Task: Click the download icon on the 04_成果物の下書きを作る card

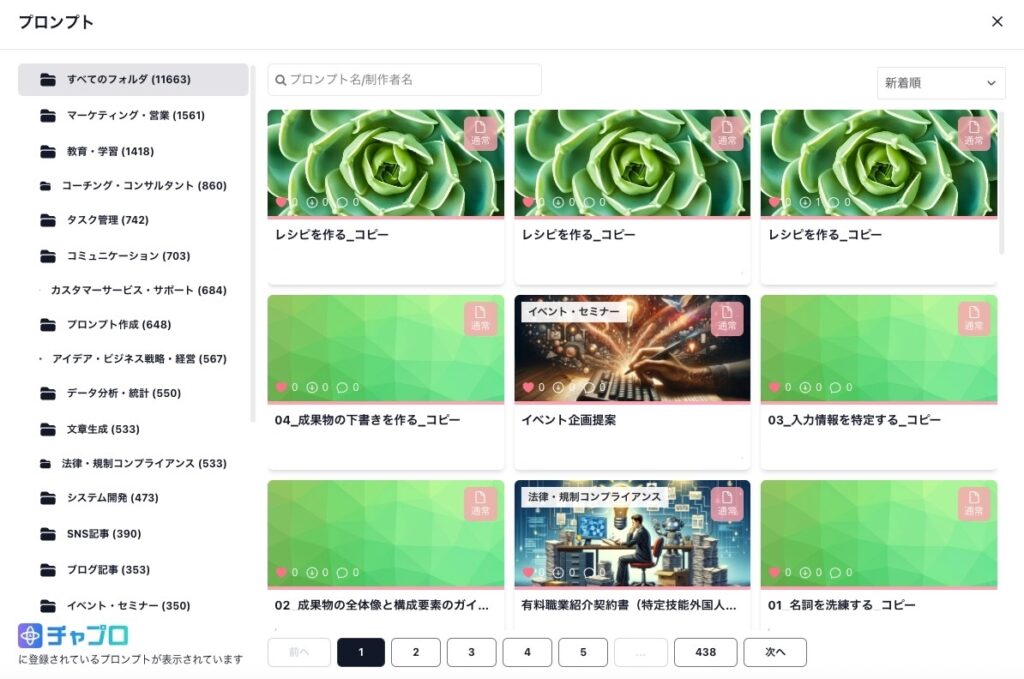Action: [x=311, y=387]
